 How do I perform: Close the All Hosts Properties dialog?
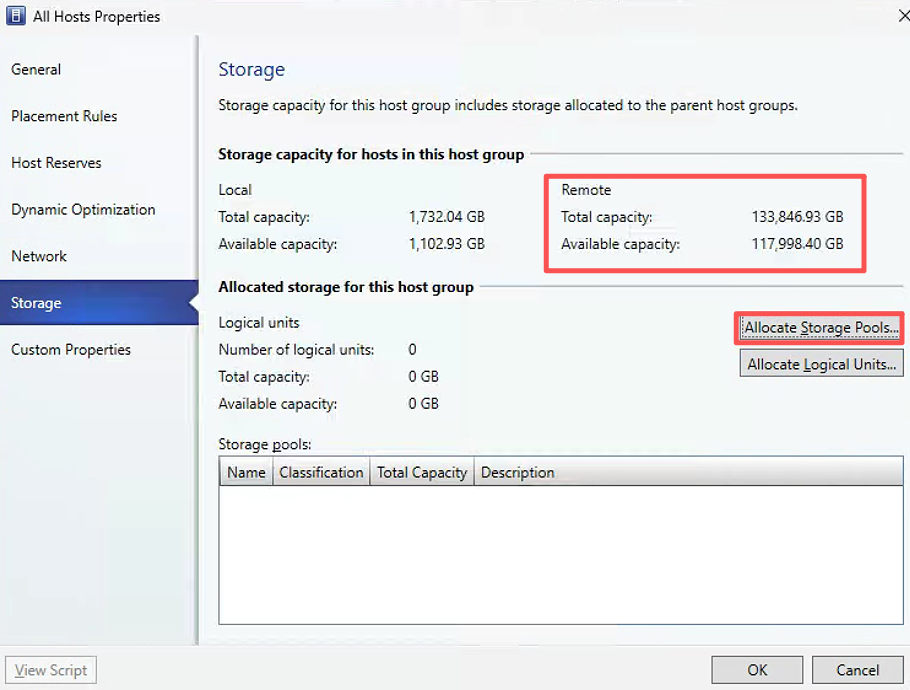point(904,16)
